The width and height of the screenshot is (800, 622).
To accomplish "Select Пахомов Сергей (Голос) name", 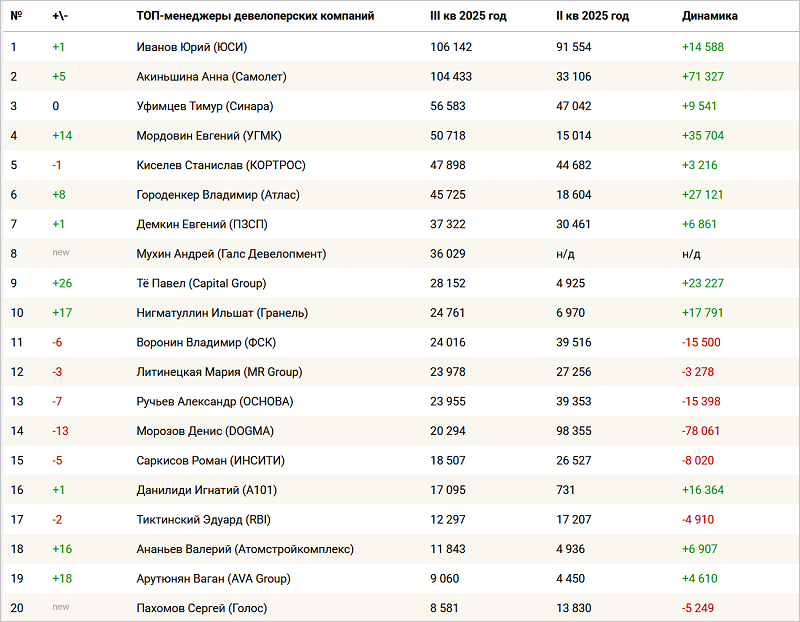I will click(201, 608).
